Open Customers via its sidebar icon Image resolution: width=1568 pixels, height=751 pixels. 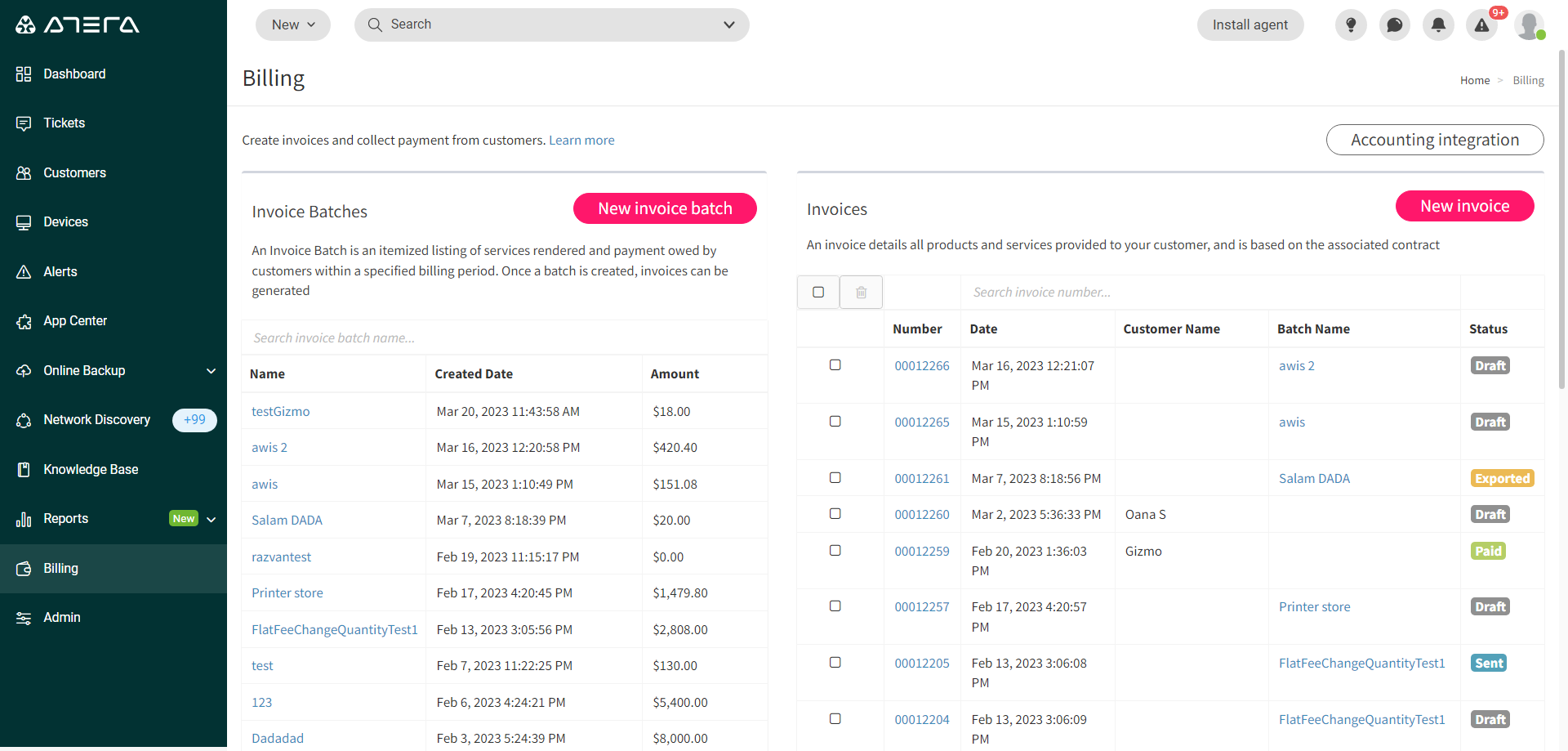point(24,173)
